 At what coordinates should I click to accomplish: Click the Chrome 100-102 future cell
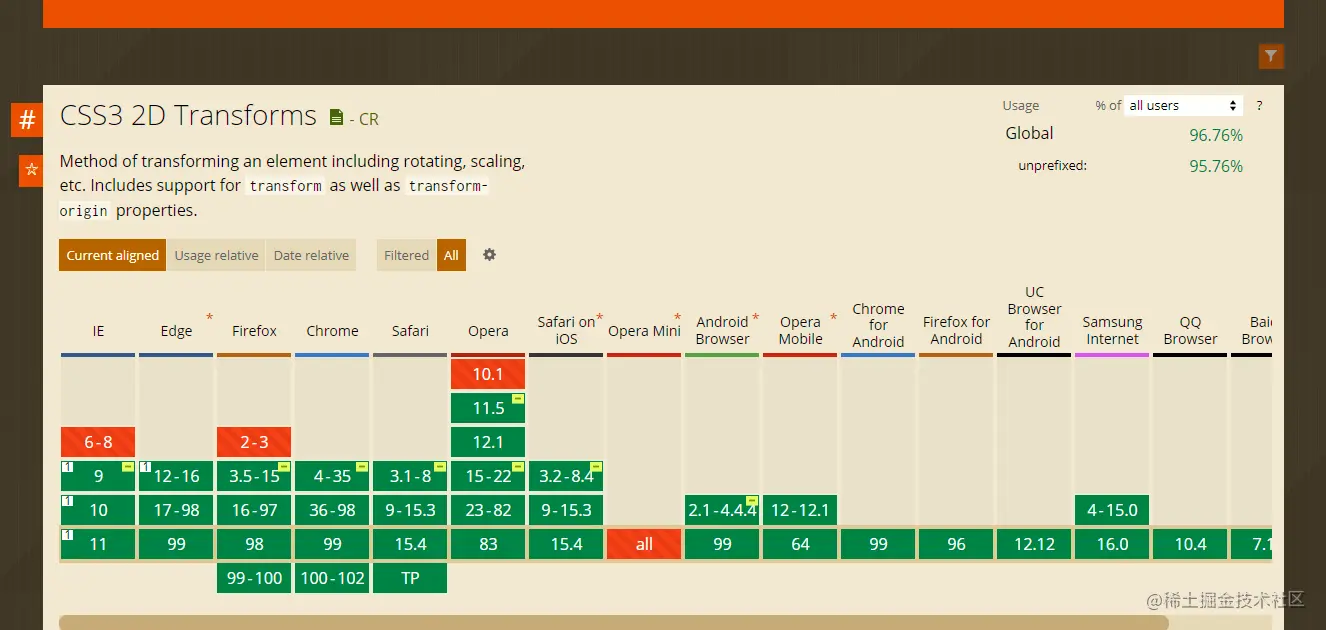click(x=332, y=578)
